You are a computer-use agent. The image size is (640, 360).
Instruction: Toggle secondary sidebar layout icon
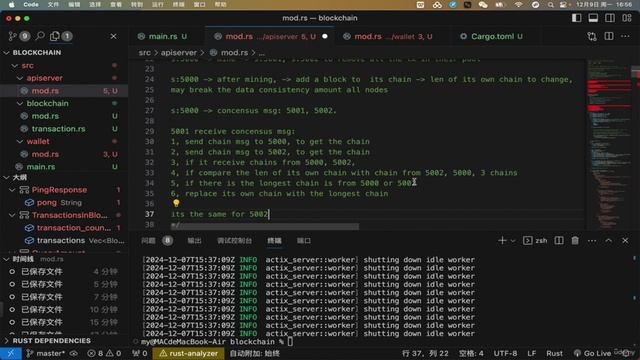(610, 18)
